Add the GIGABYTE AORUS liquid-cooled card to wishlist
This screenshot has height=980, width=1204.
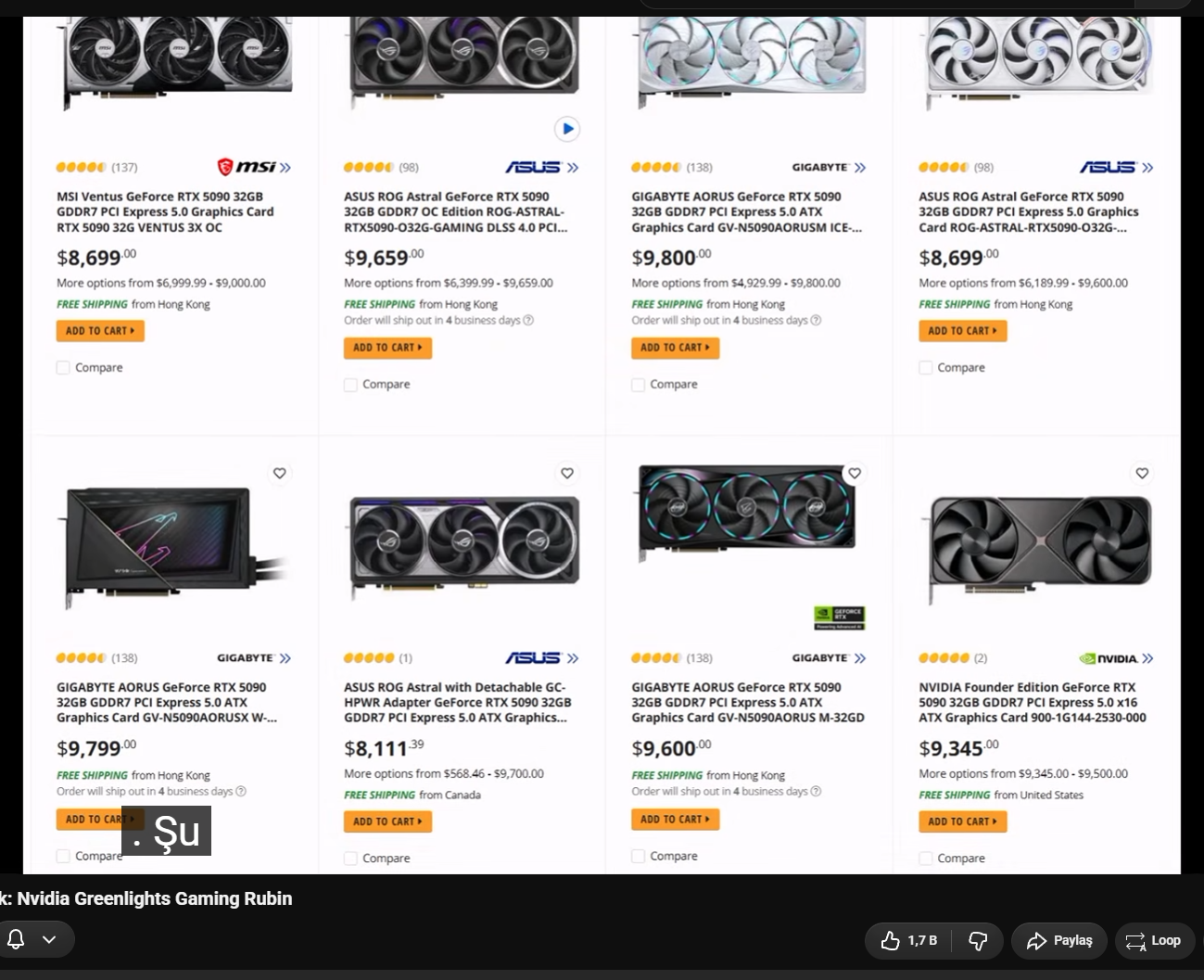coord(280,474)
